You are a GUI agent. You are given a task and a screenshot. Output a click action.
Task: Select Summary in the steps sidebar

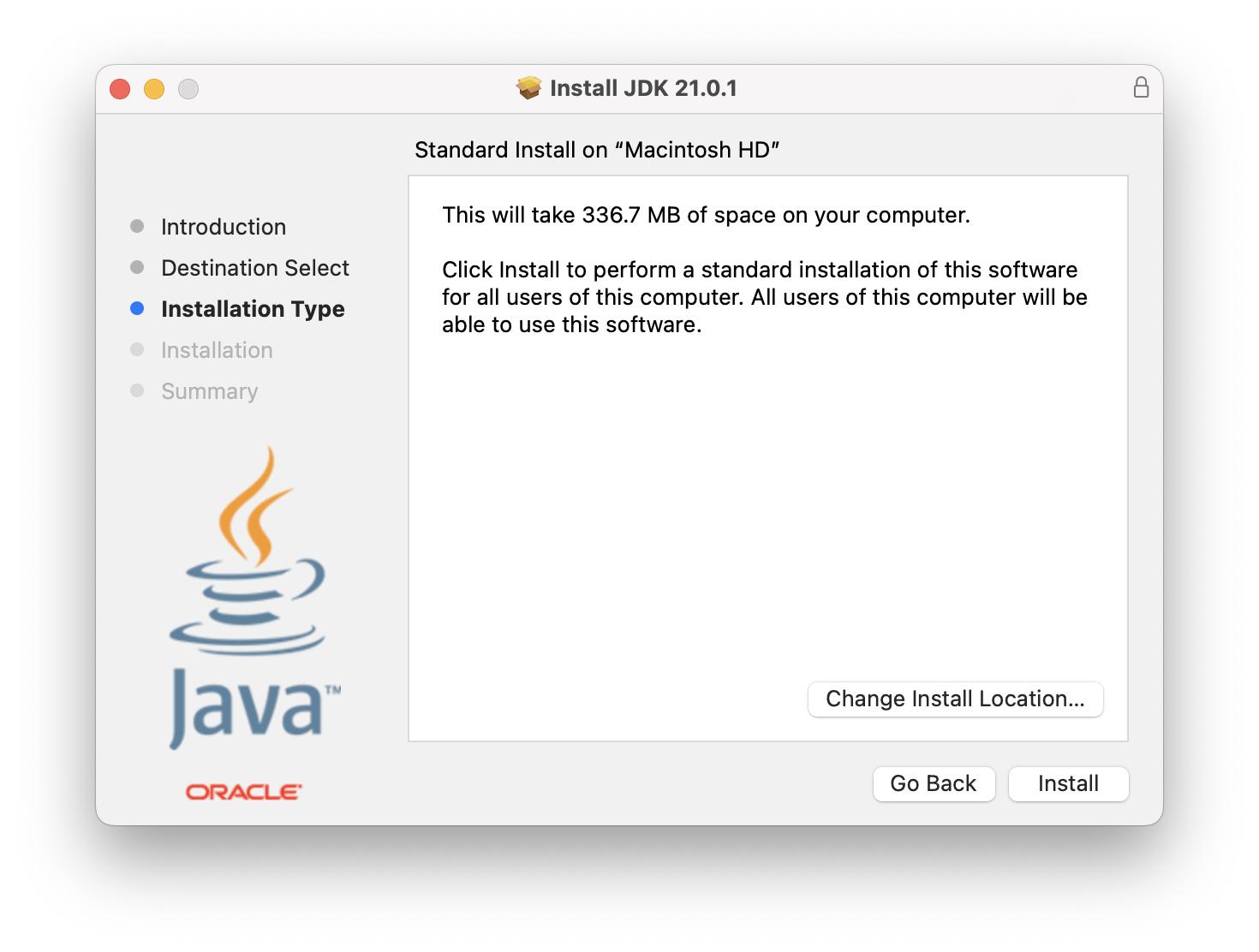[x=209, y=390]
